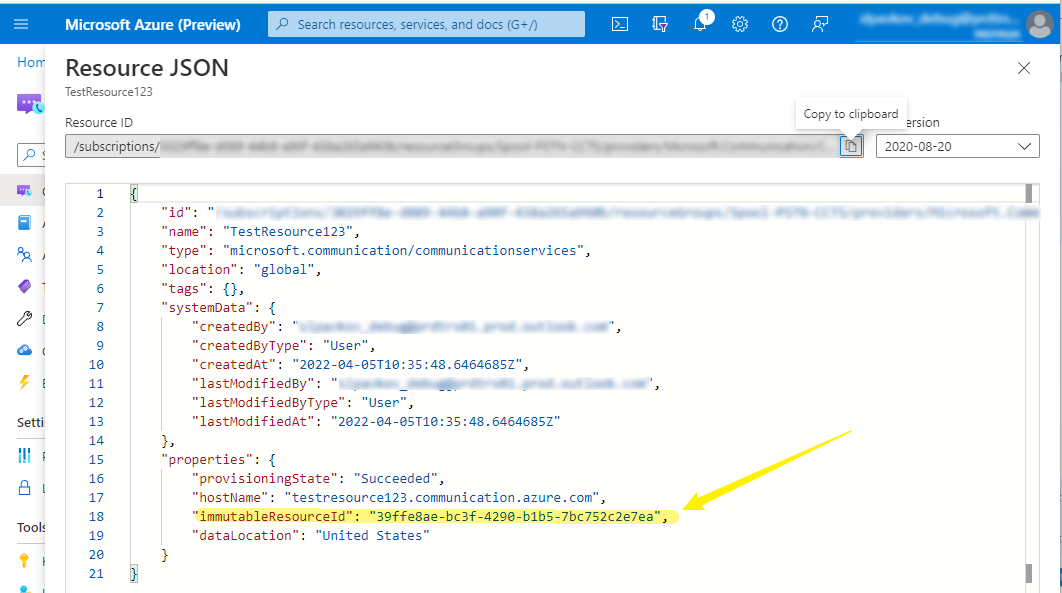Open Keys icon under the Tools section
The width and height of the screenshot is (1062, 593).
coord(25,560)
